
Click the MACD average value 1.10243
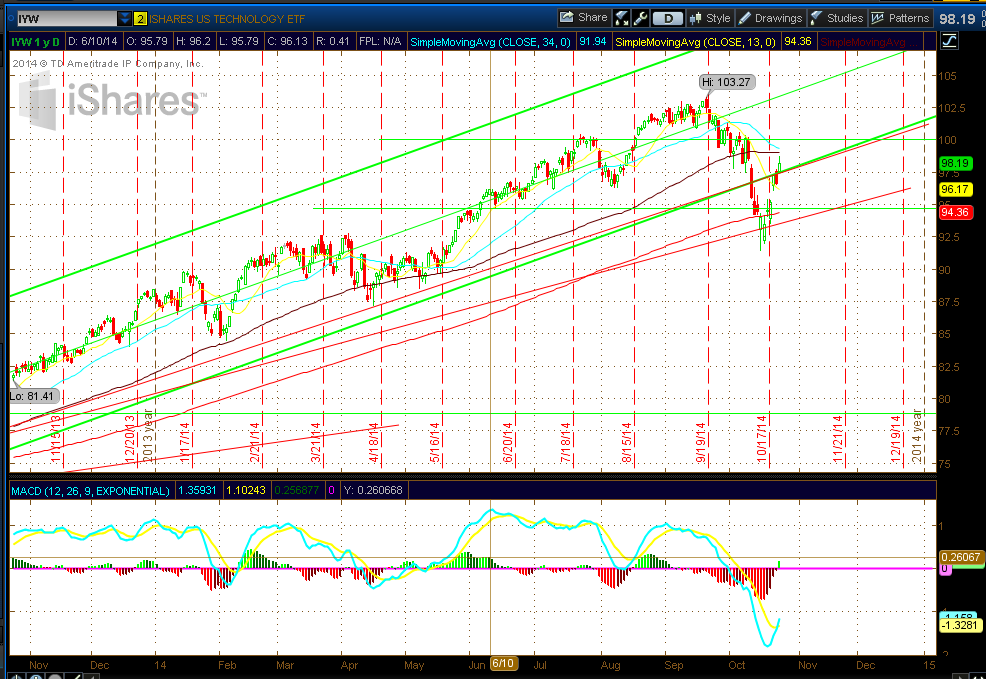246,490
